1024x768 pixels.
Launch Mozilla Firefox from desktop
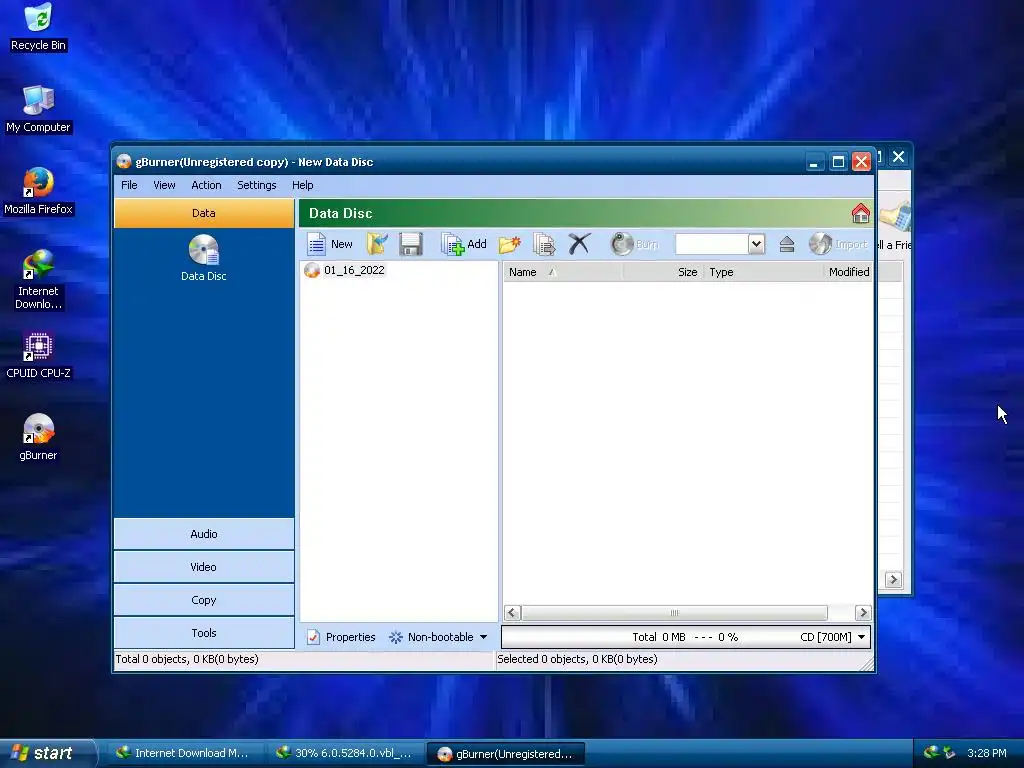click(39, 191)
